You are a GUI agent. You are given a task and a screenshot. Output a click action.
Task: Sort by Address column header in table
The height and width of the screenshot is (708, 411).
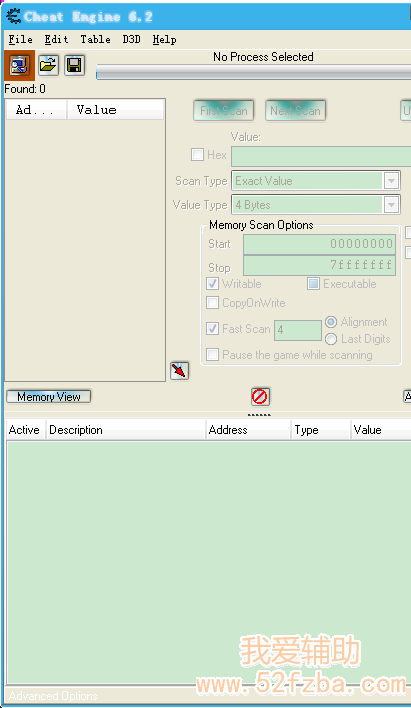(248, 430)
